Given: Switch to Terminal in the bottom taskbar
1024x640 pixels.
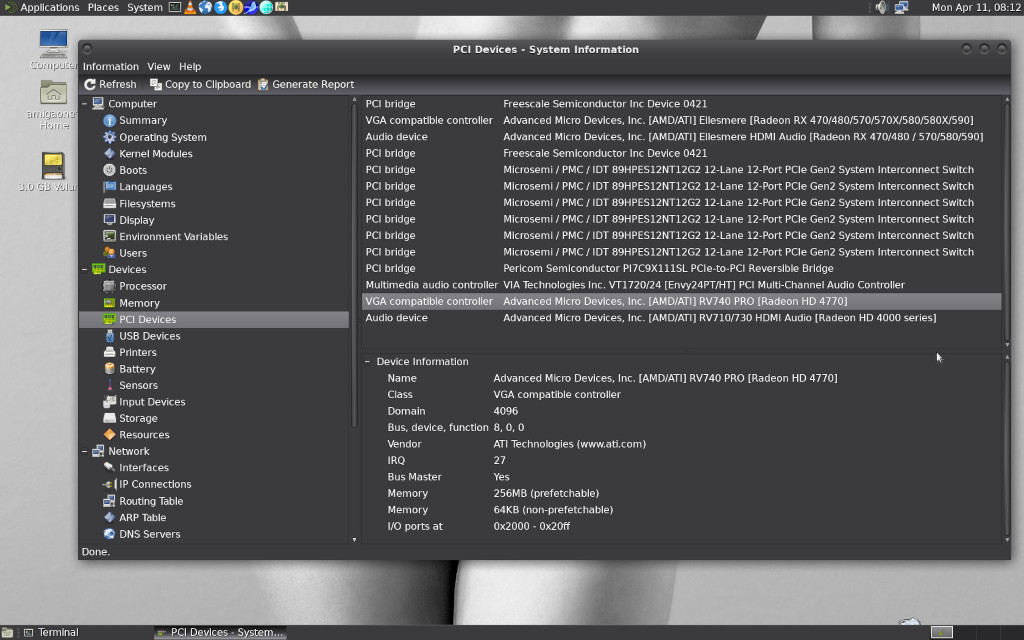Looking at the screenshot, I should pyautogui.click(x=51, y=632).
